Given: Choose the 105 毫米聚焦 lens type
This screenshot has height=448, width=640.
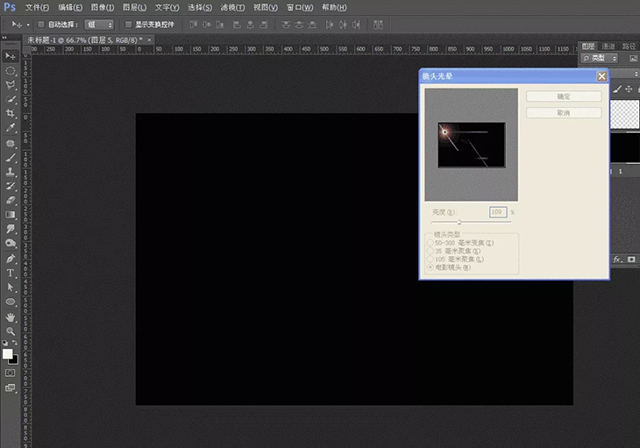Looking at the screenshot, I should coord(431,259).
